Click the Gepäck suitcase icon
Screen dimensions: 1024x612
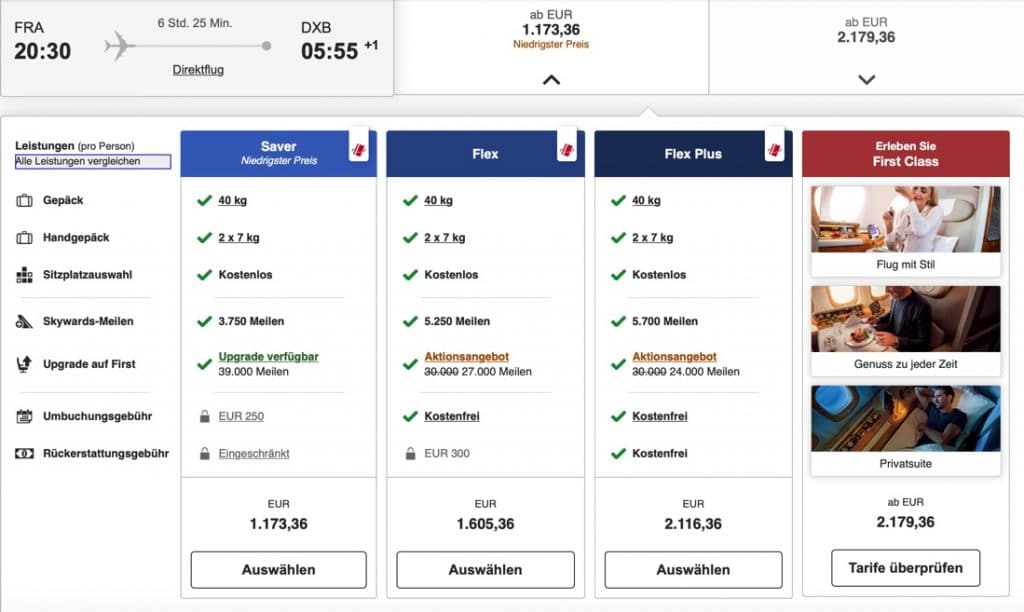point(25,201)
